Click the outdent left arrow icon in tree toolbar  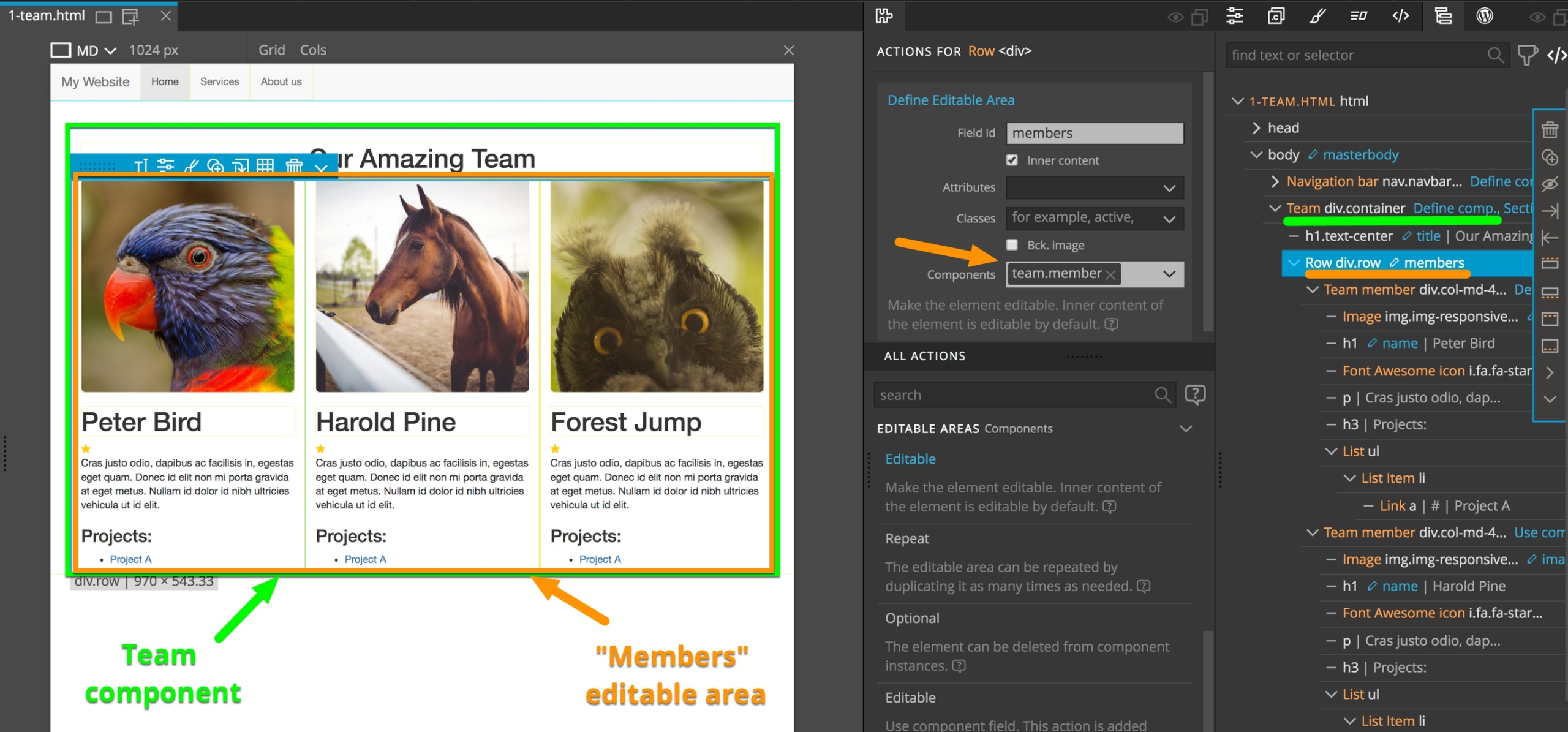point(1550,238)
